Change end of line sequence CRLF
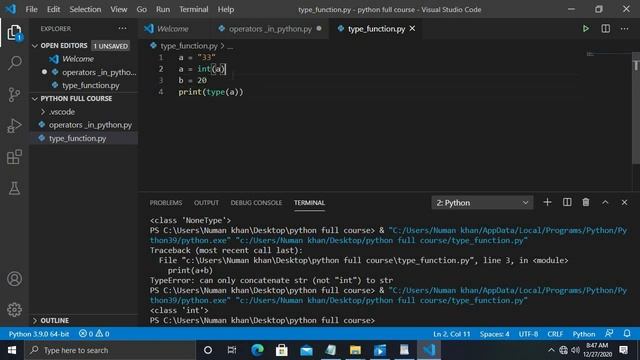Screen dimensions: 640x360 tap(555, 334)
